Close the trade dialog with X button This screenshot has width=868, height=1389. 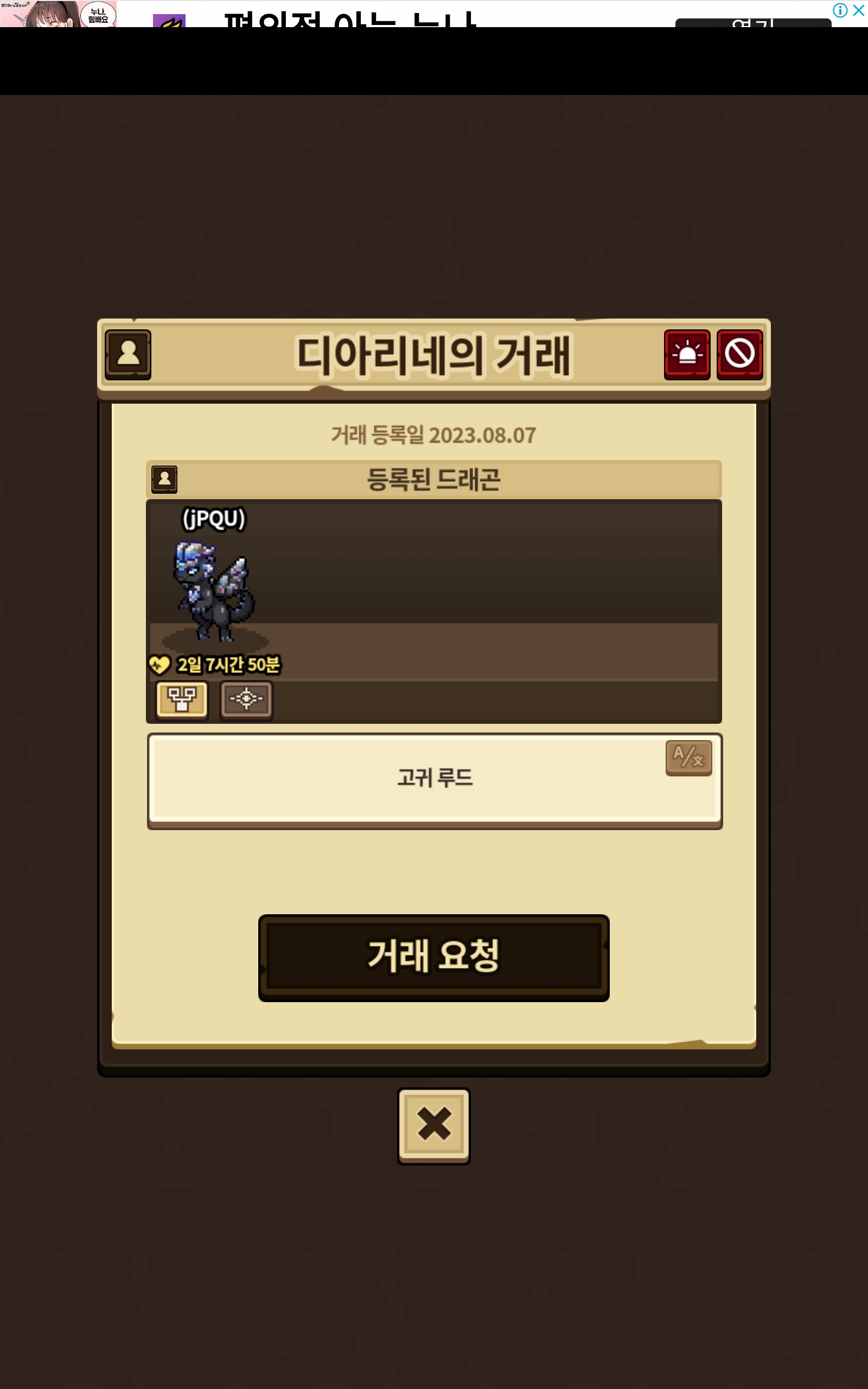click(434, 1125)
